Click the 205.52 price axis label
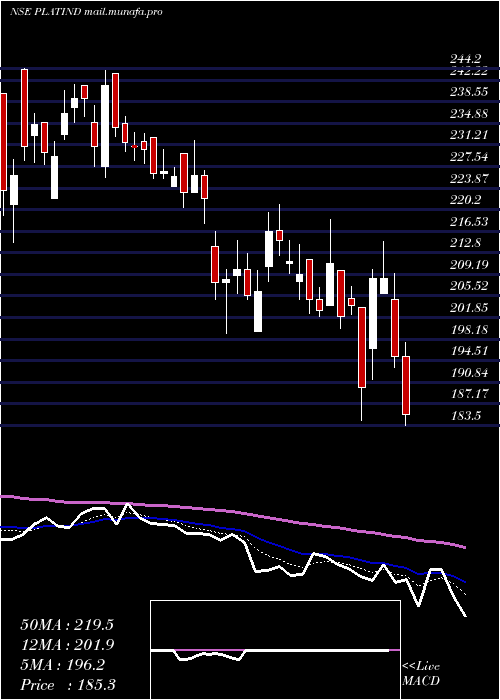Screen dimensions: 500x700 click(468, 286)
